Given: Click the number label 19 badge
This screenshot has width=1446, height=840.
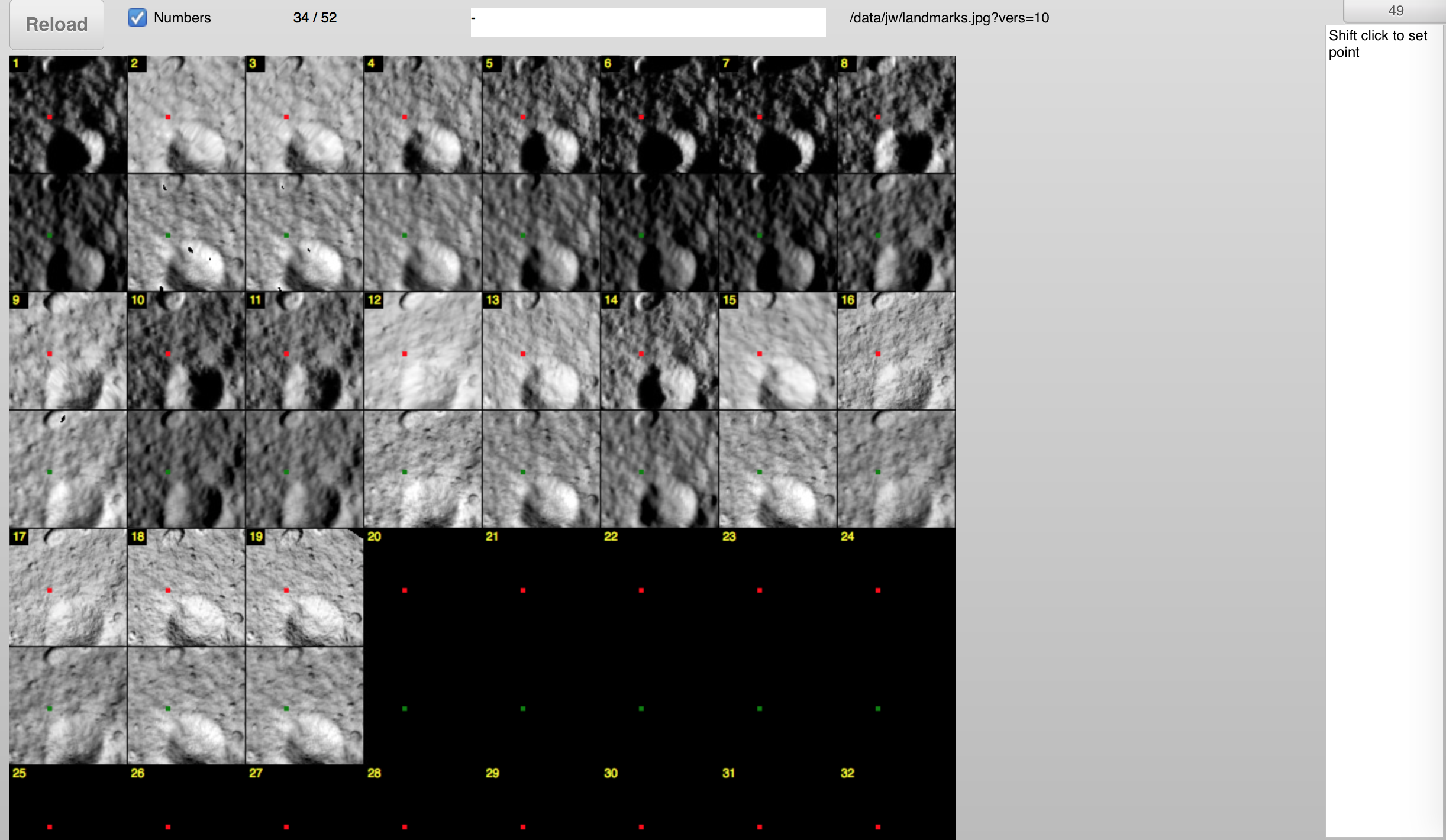Looking at the screenshot, I should (256, 537).
